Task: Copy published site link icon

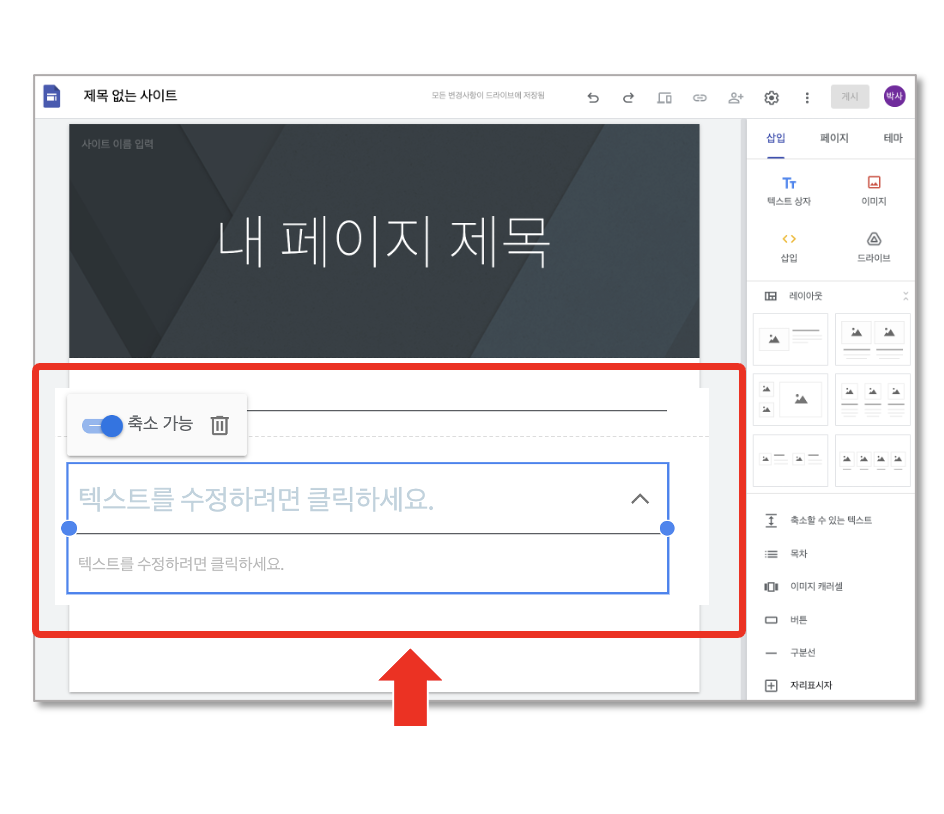Action: click(x=700, y=98)
